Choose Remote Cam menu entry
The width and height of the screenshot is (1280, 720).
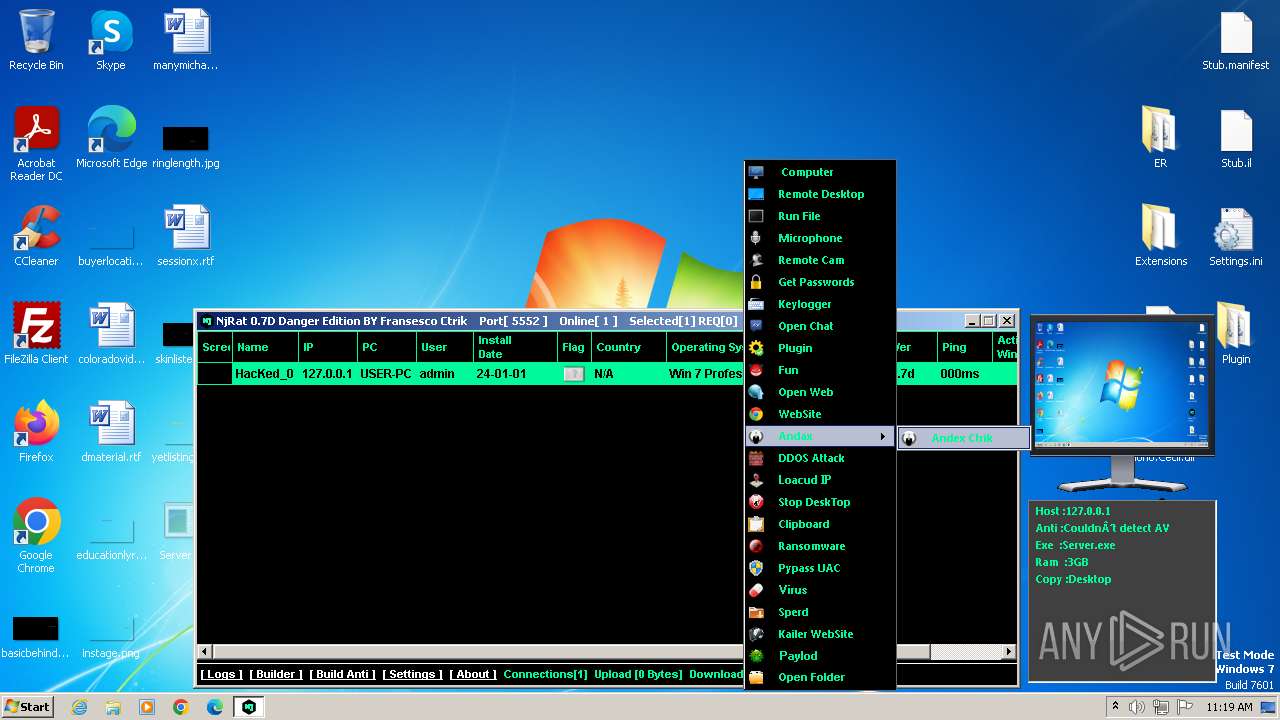pos(820,260)
